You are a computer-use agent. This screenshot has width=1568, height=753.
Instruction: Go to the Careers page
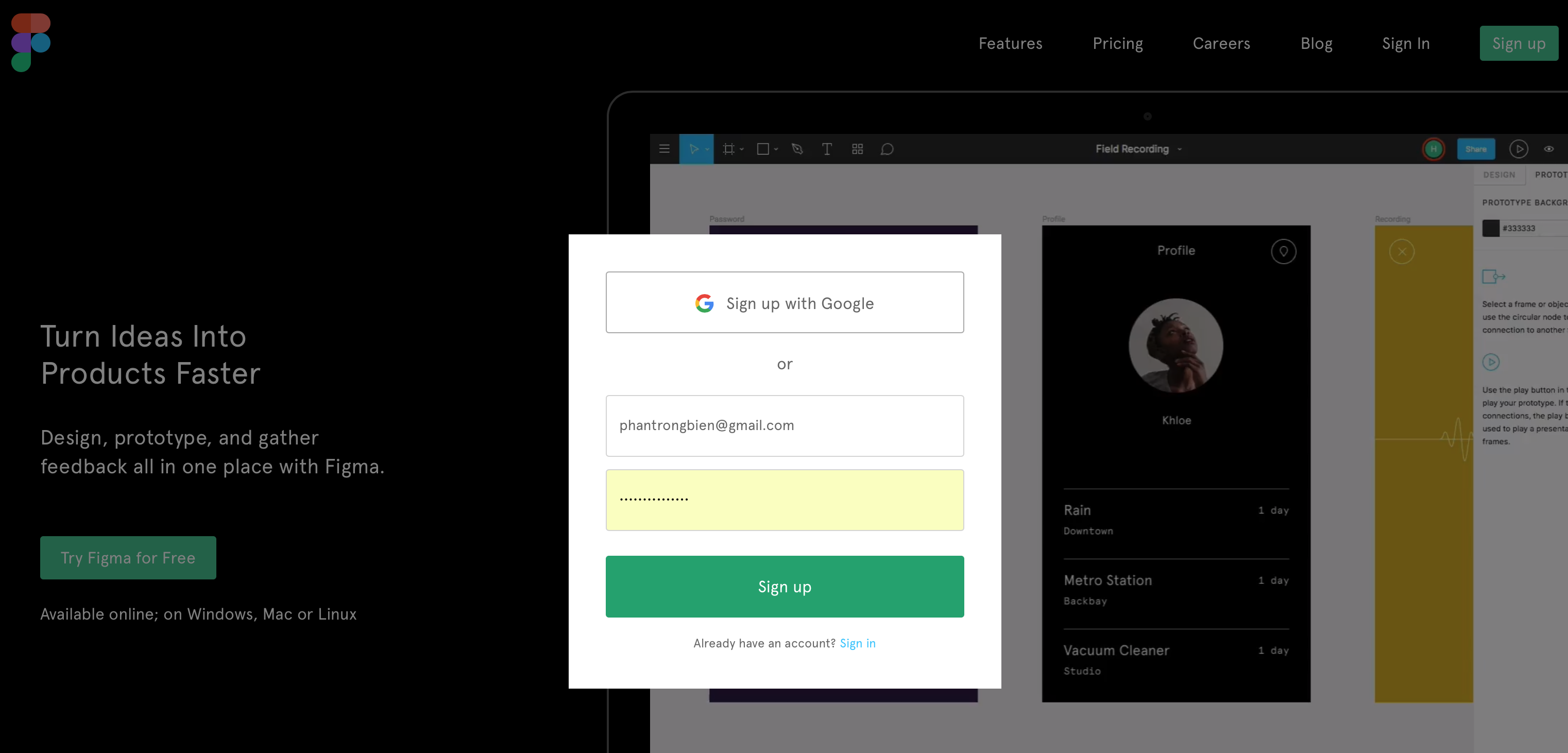click(1221, 43)
